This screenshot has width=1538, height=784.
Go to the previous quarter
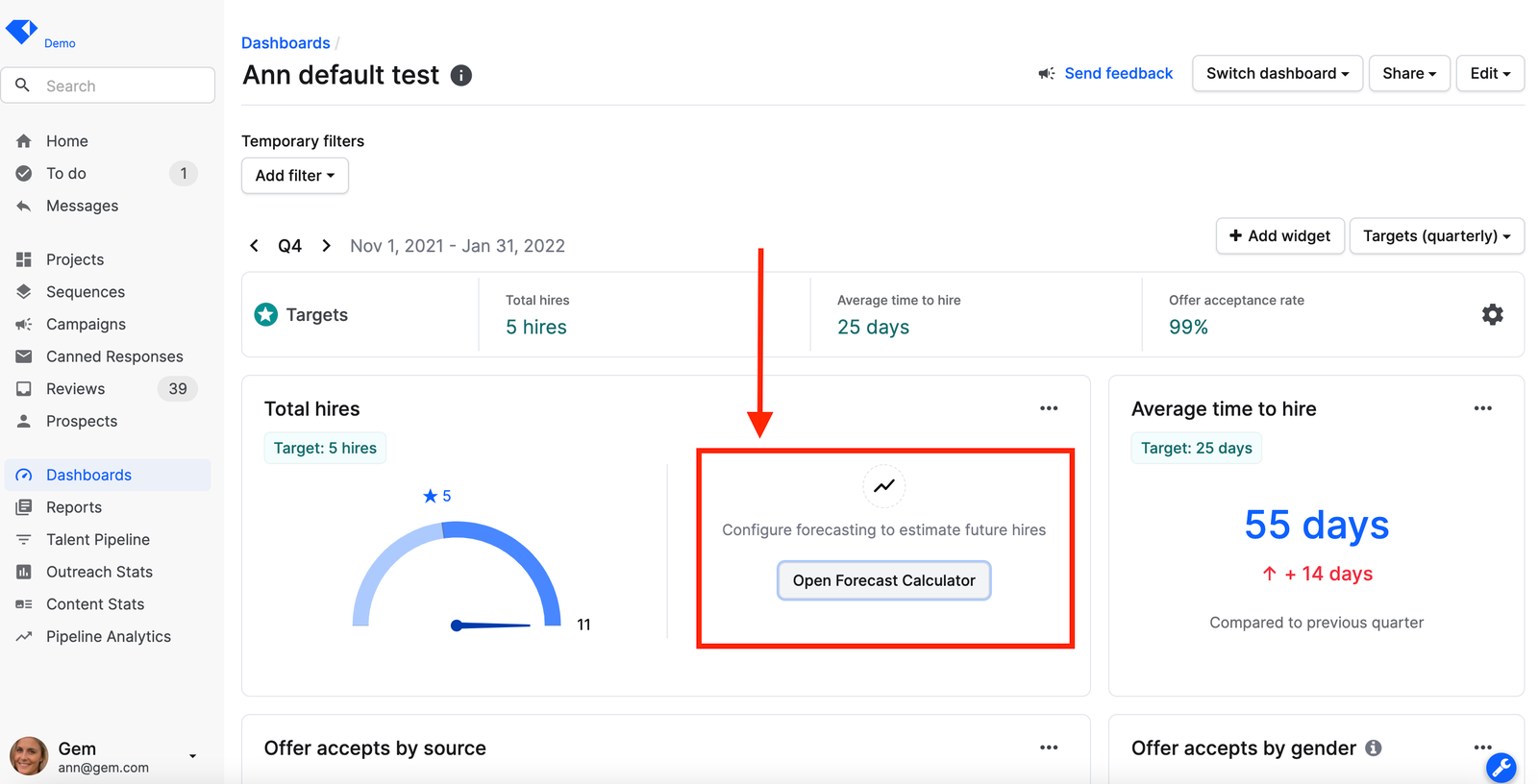254,246
